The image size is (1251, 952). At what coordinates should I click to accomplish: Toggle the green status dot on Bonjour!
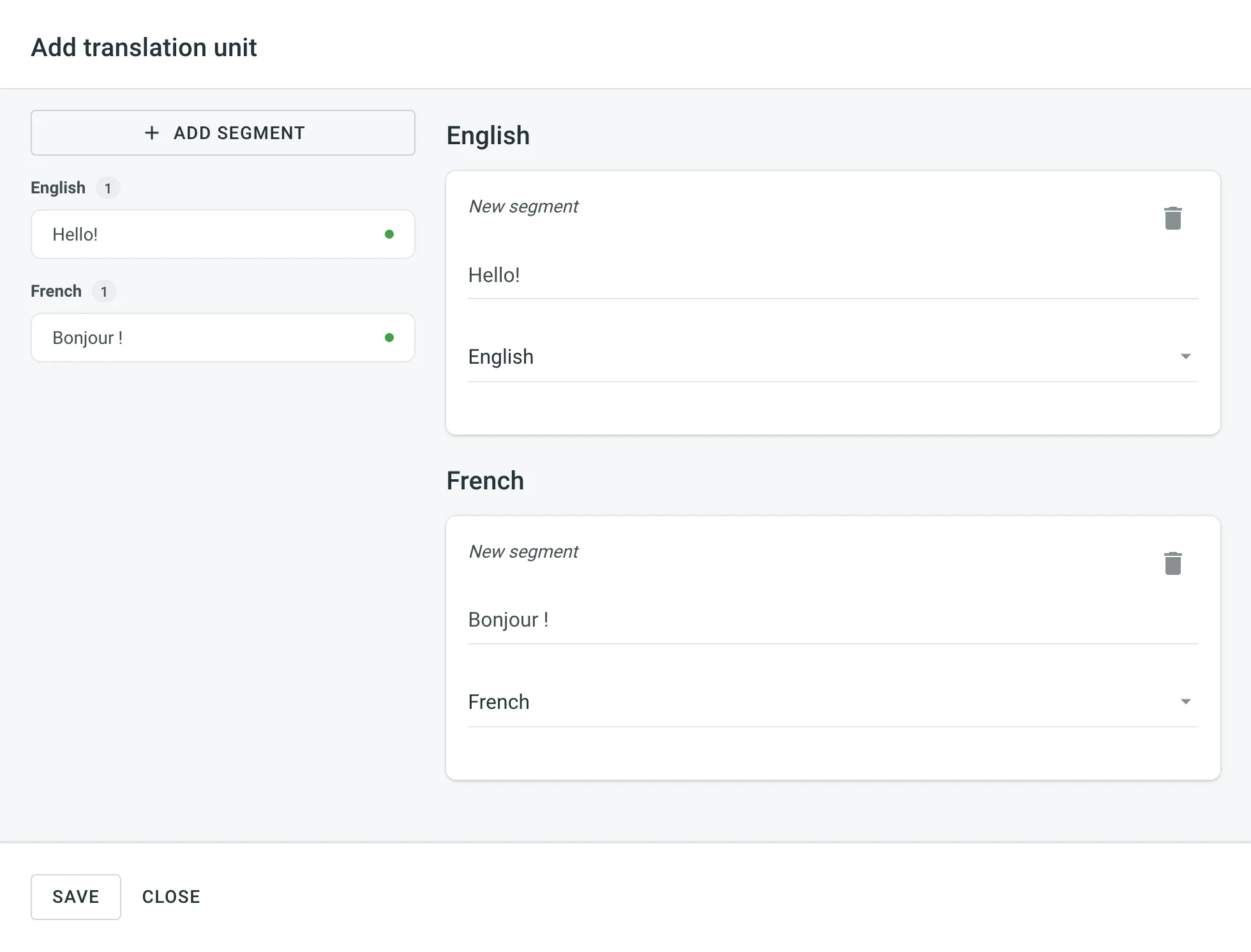click(391, 337)
